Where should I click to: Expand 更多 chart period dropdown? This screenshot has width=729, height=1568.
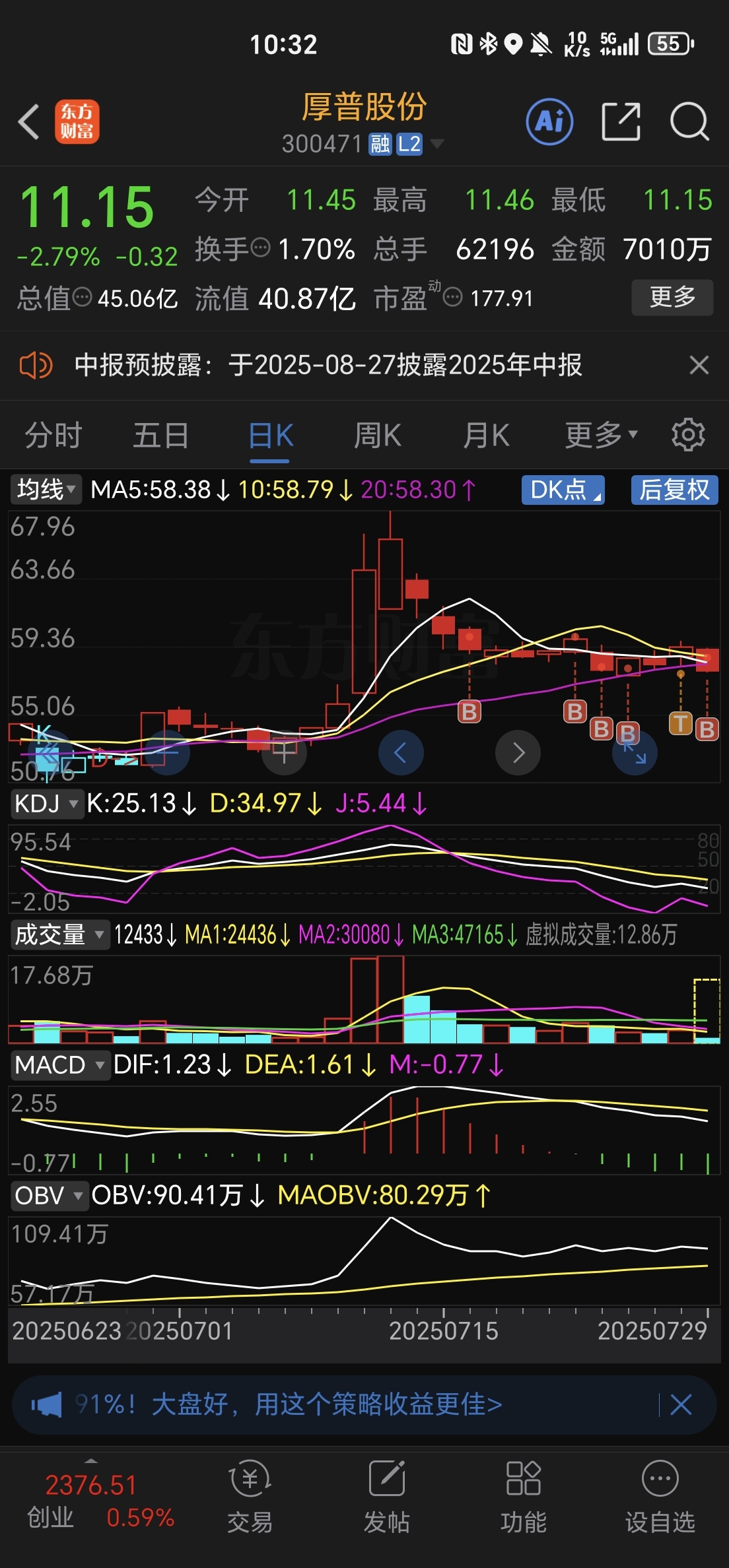[x=601, y=435]
